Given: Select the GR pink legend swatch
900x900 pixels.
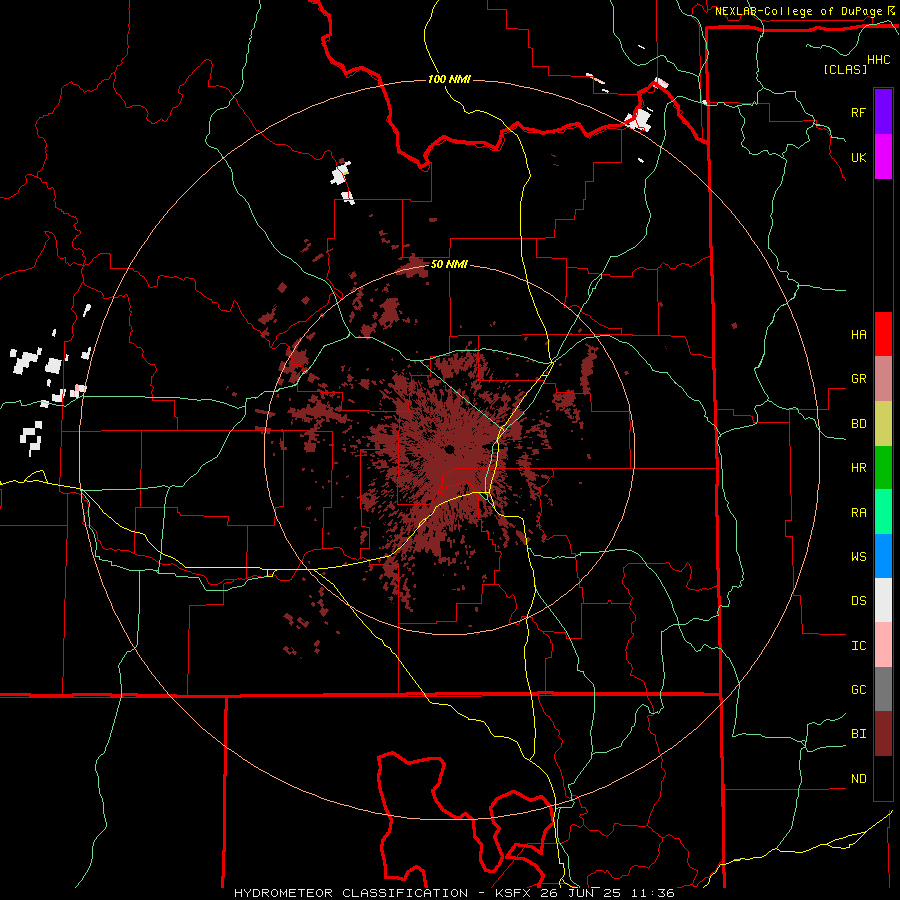Looking at the screenshot, I should point(883,379).
